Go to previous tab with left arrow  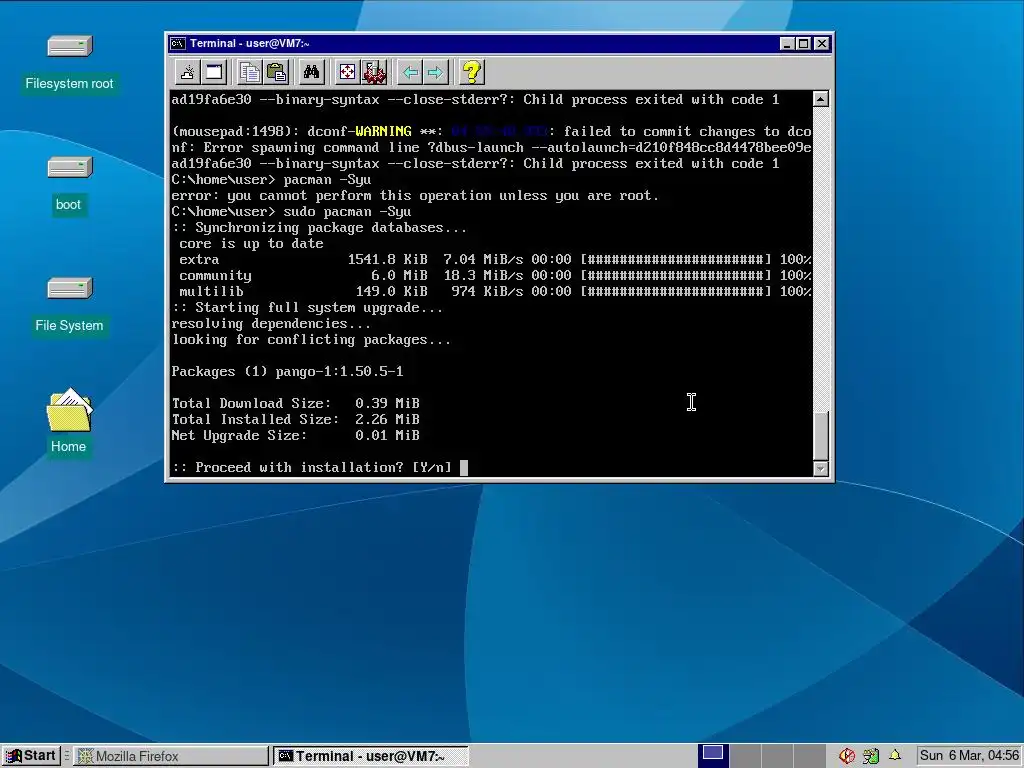tap(410, 72)
